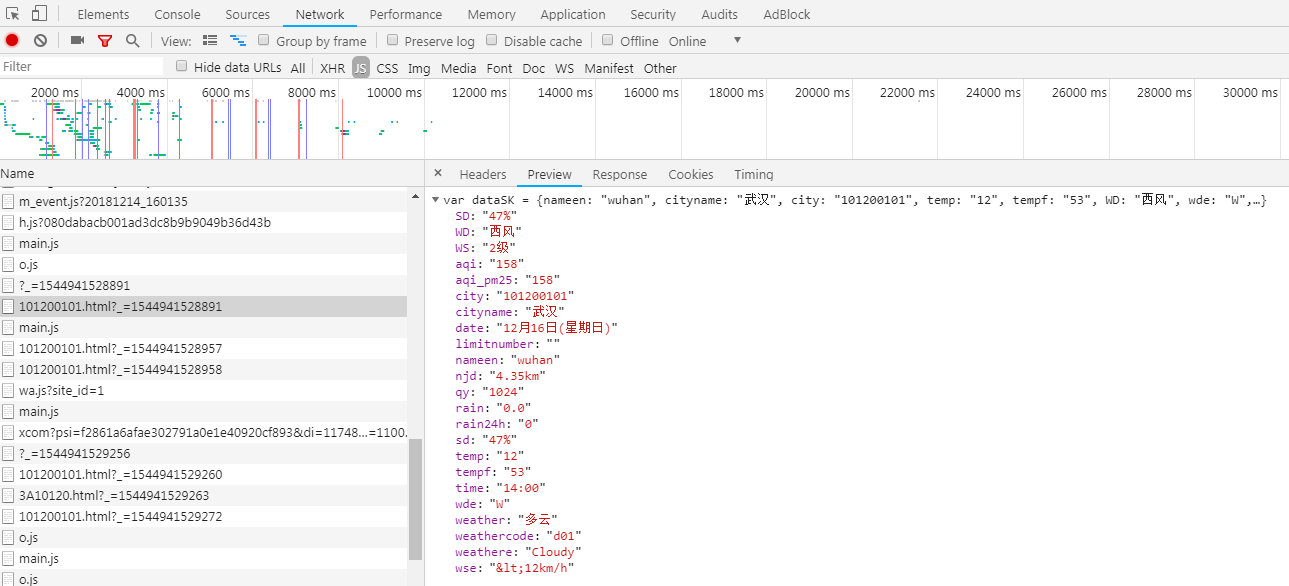The image size is (1289, 586).
Task: Open network search with the magnifier icon
Action: click(131, 41)
